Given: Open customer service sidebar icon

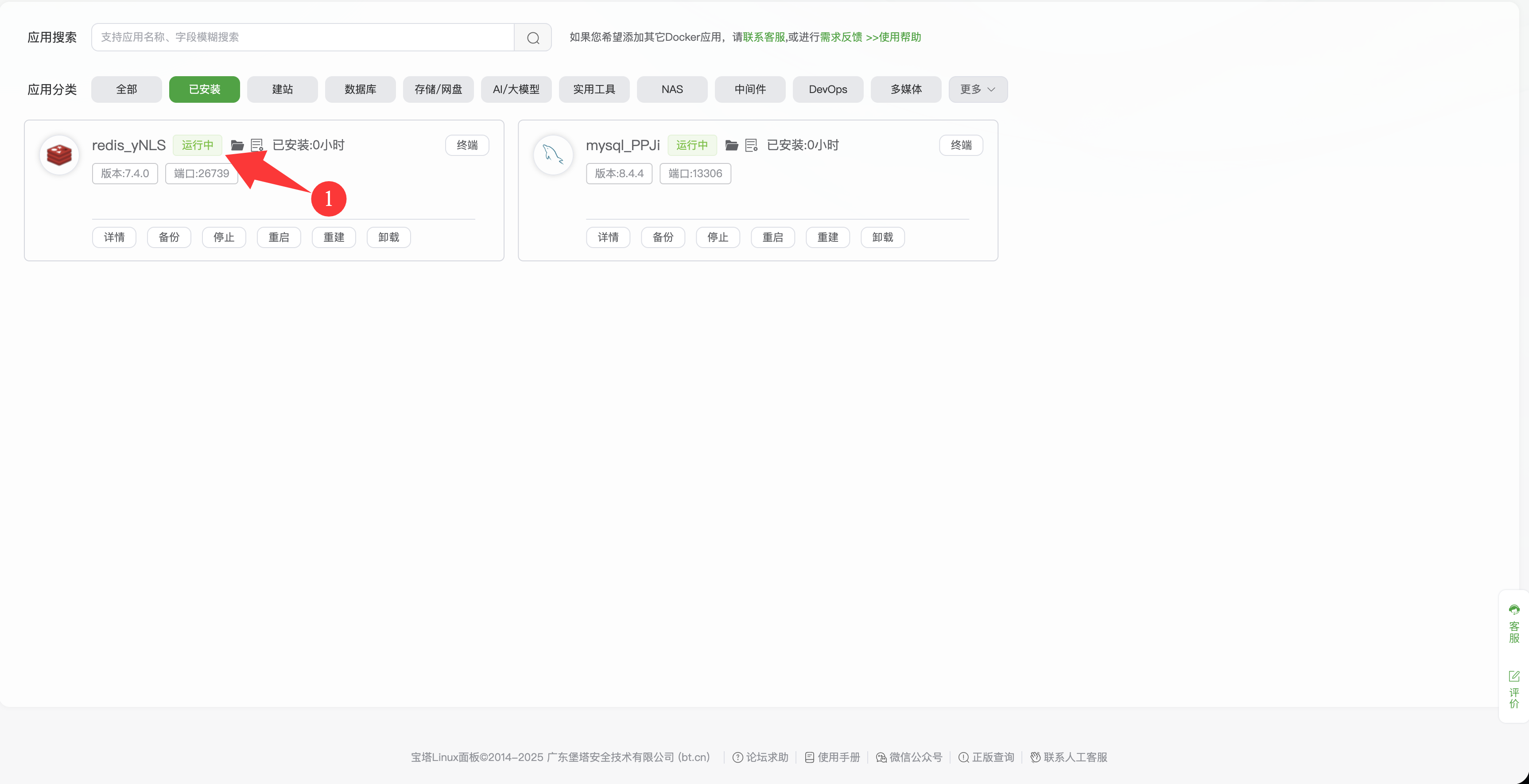Looking at the screenshot, I should click(x=1513, y=625).
